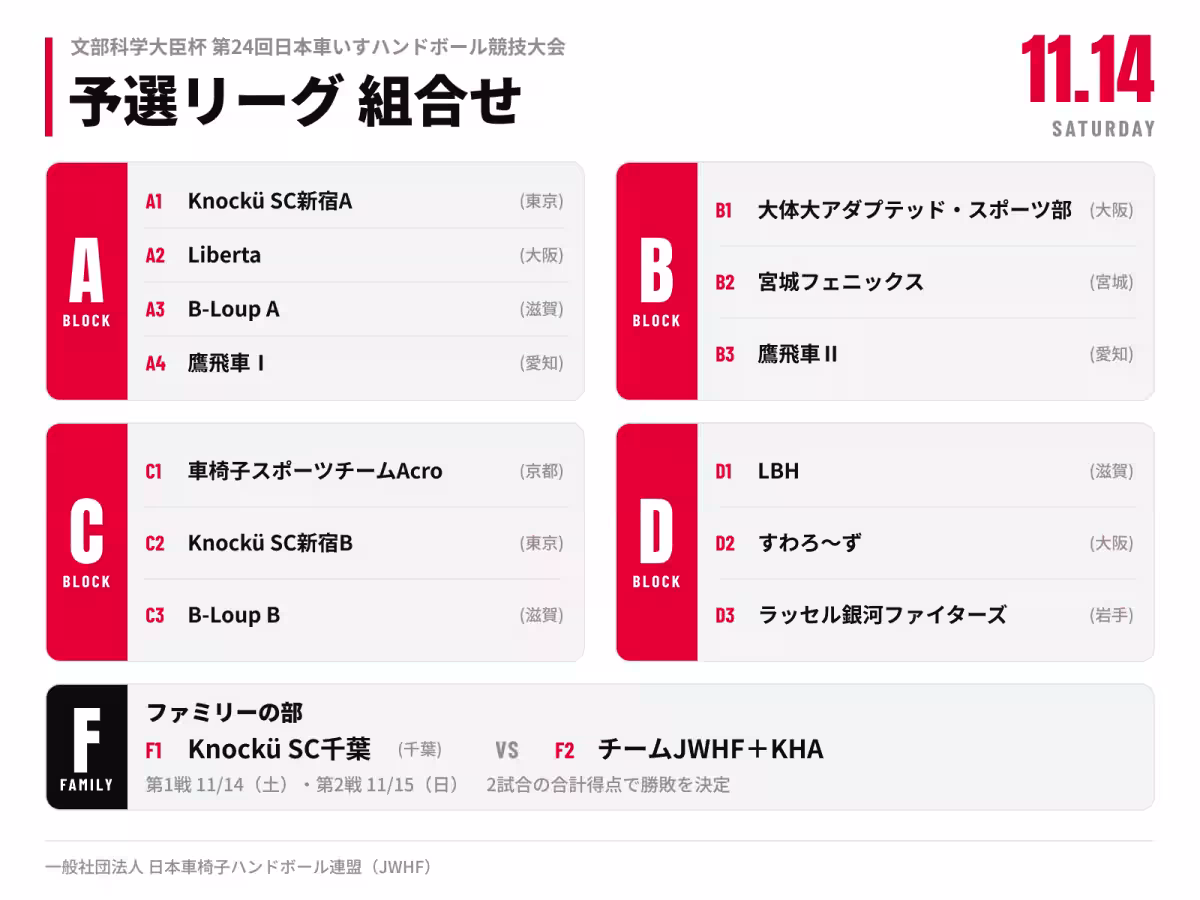Screen dimensions: 1200x900
Task: Click the F2 チームJWHF＋KHA team name
Action: pyautogui.click(x=710, y=749)
